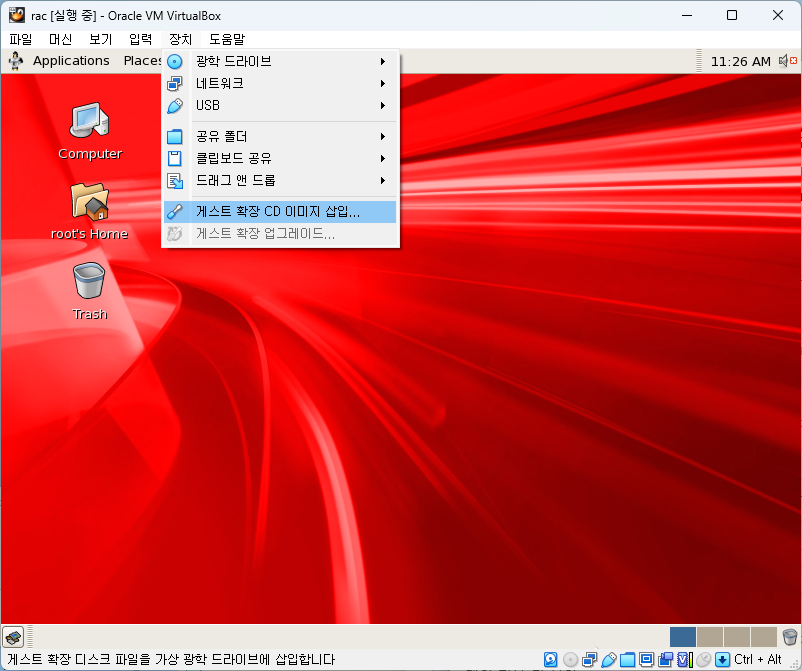
Task: Click the guest volume speaker icon
Action: (x=788, y=61)
